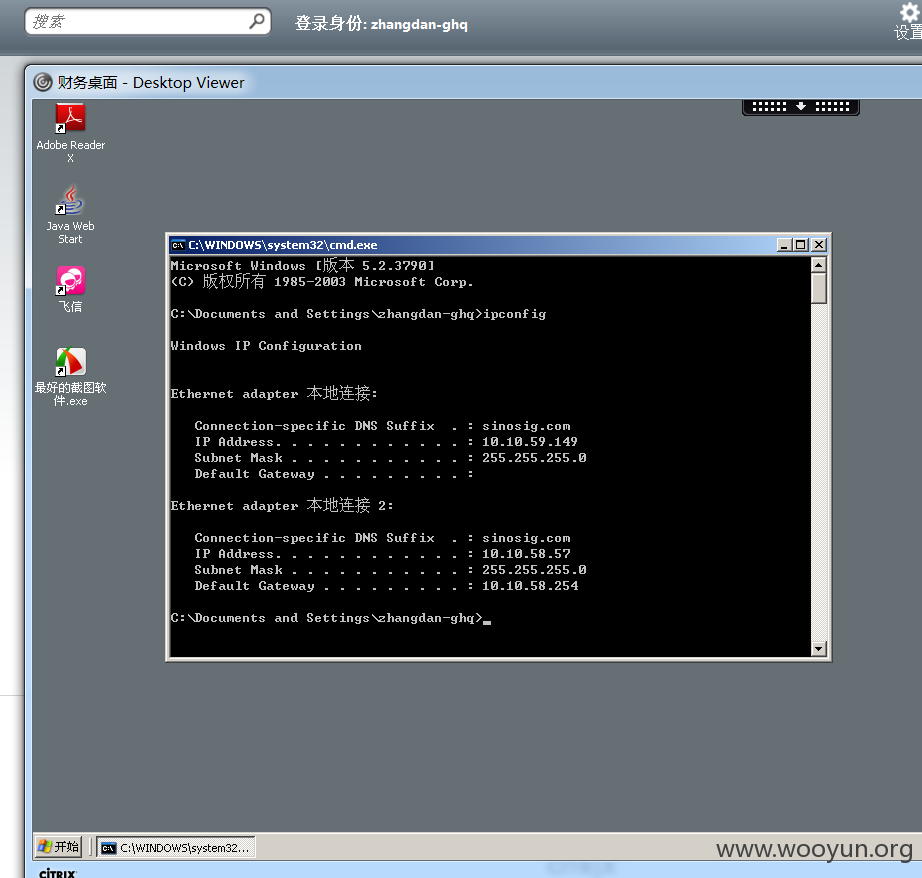Launch Java Web Start desktop icon
922x878 pixels.
pos(71,214)
